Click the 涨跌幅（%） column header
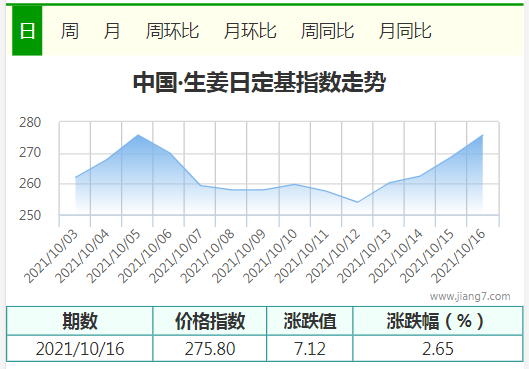The height and width of the screenshot is (369, 529). [x=438, y=321]
